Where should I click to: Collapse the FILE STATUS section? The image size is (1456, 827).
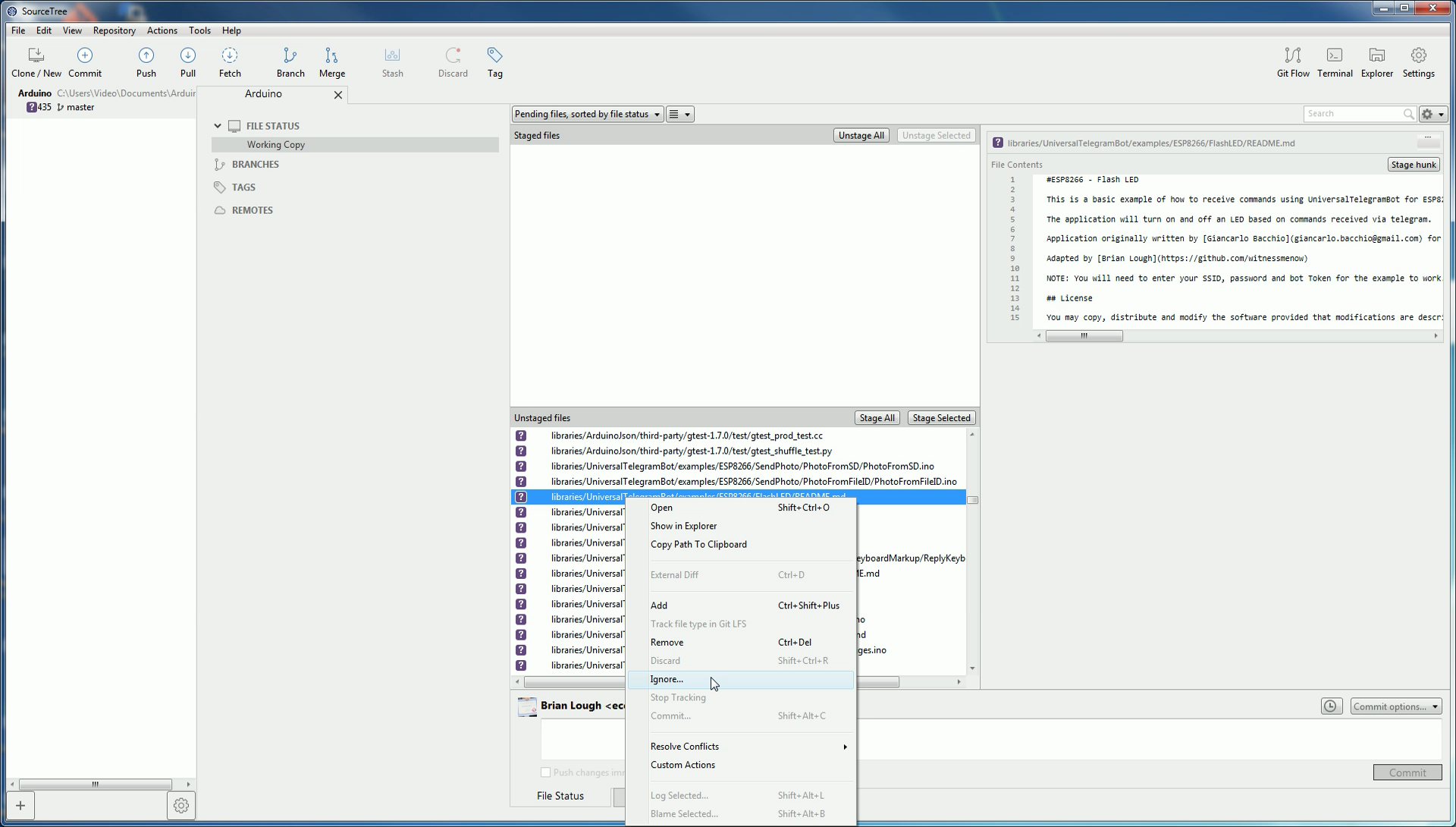click(x=218, y=126)
